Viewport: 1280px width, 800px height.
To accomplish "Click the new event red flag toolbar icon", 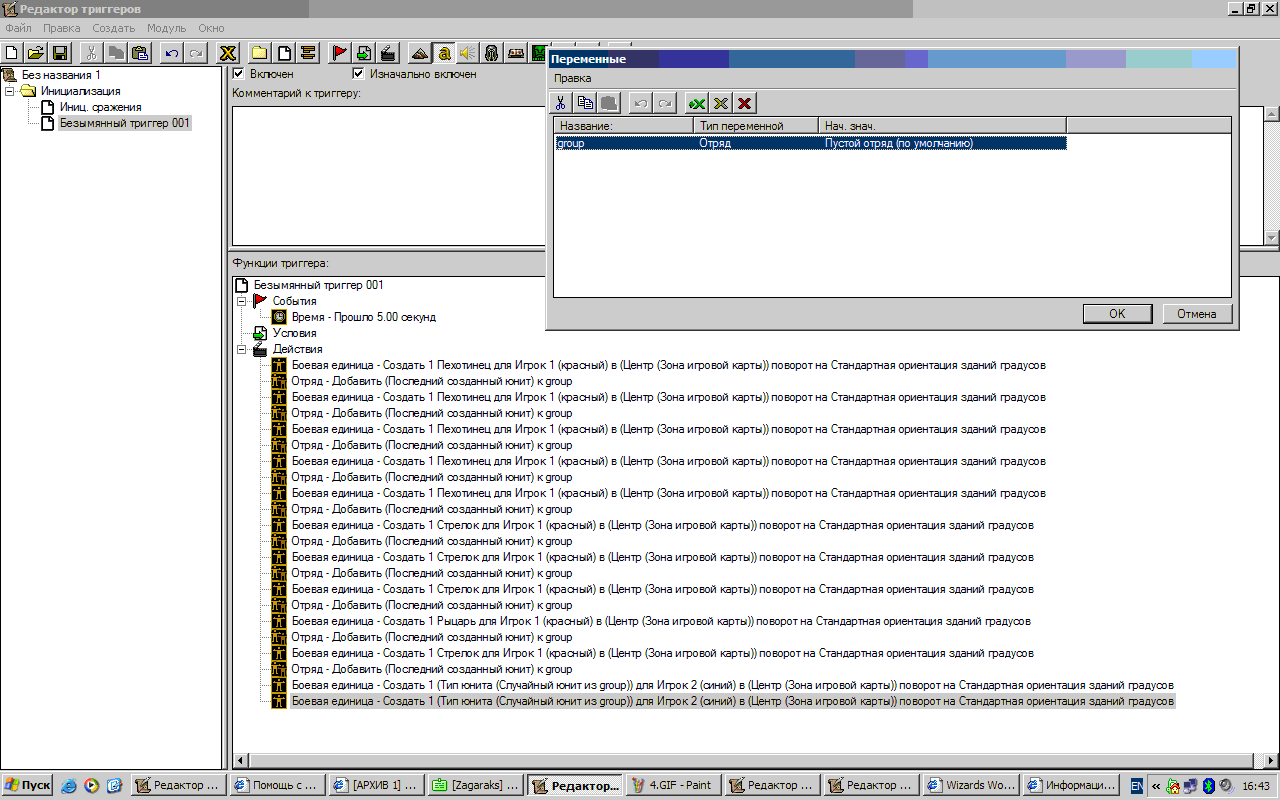I will [x=339, y=53].
